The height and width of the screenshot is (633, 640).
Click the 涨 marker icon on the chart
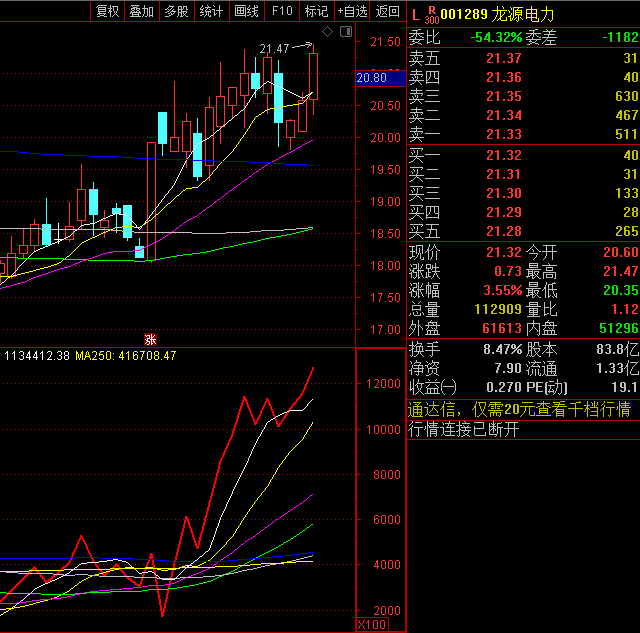(x=150, y=339)
